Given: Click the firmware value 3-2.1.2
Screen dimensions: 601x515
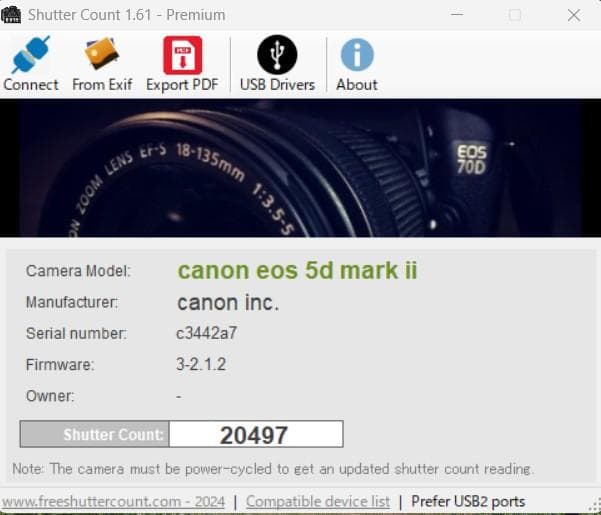Looking at the screenshot, I should click(201, 364).
